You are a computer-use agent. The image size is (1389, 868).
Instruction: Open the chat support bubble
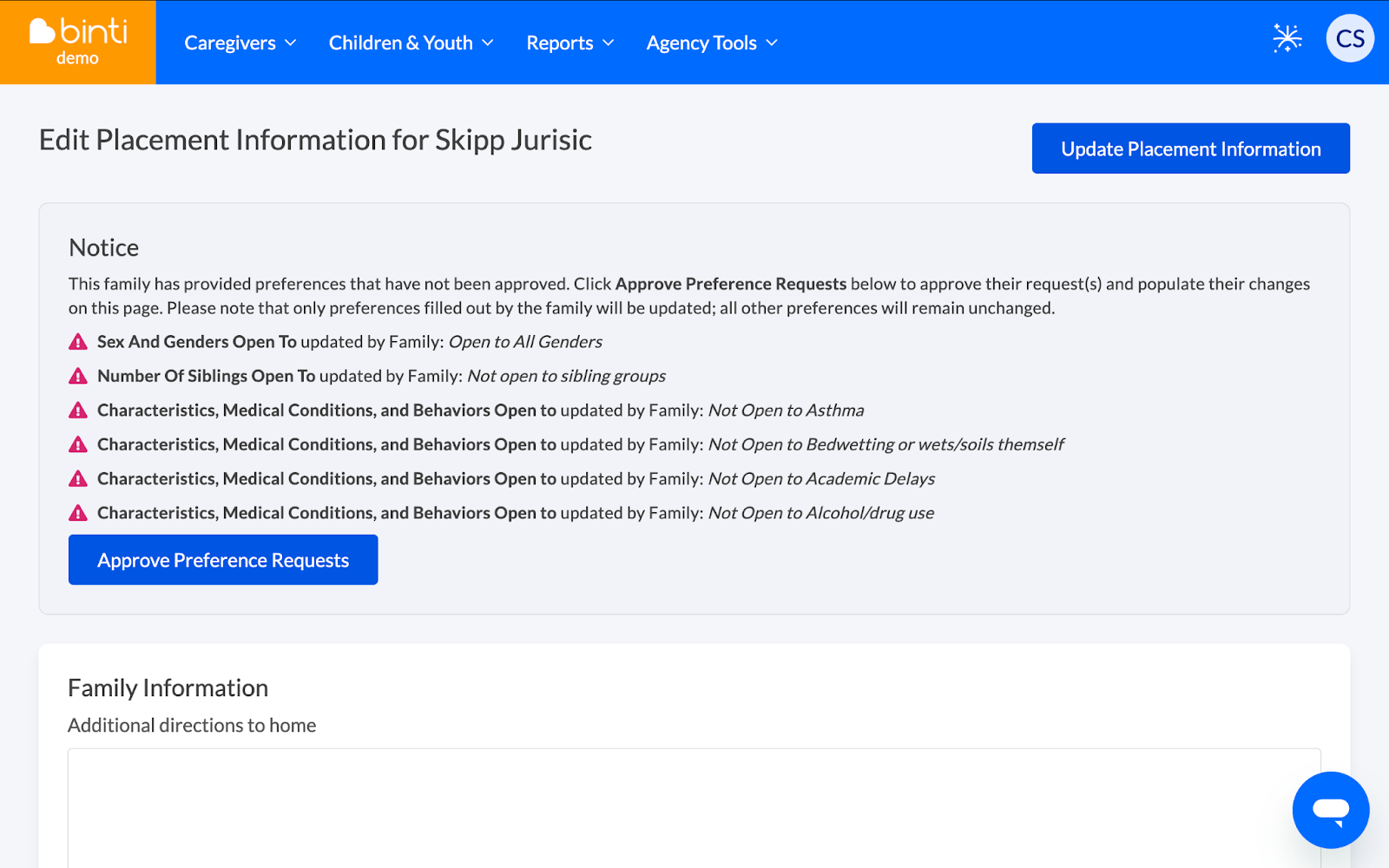pos(1330,810)
